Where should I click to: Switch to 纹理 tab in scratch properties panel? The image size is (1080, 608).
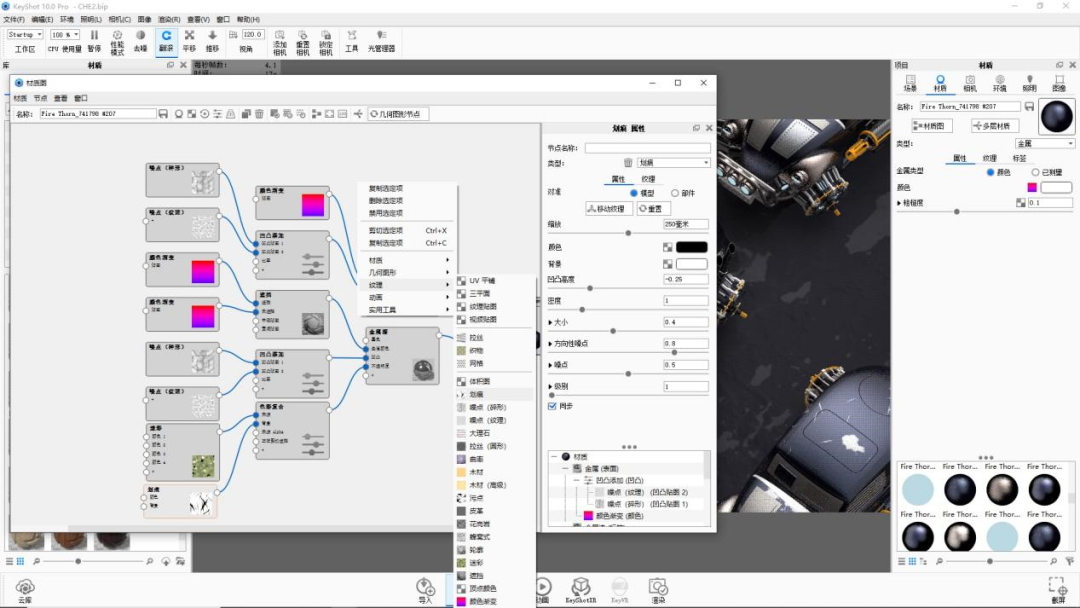point(648,179)
